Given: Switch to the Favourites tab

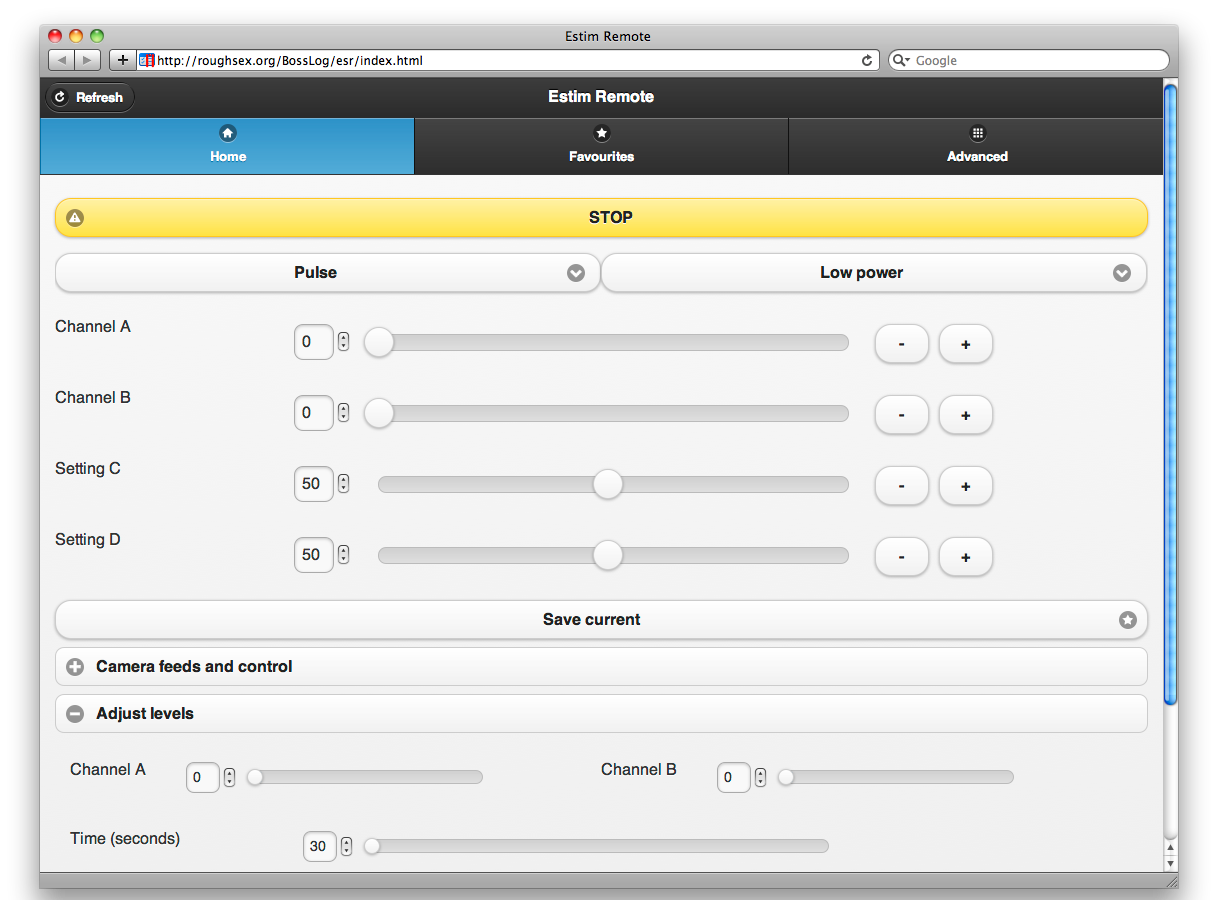Looking at the screenshot, I should pos(601,146).
